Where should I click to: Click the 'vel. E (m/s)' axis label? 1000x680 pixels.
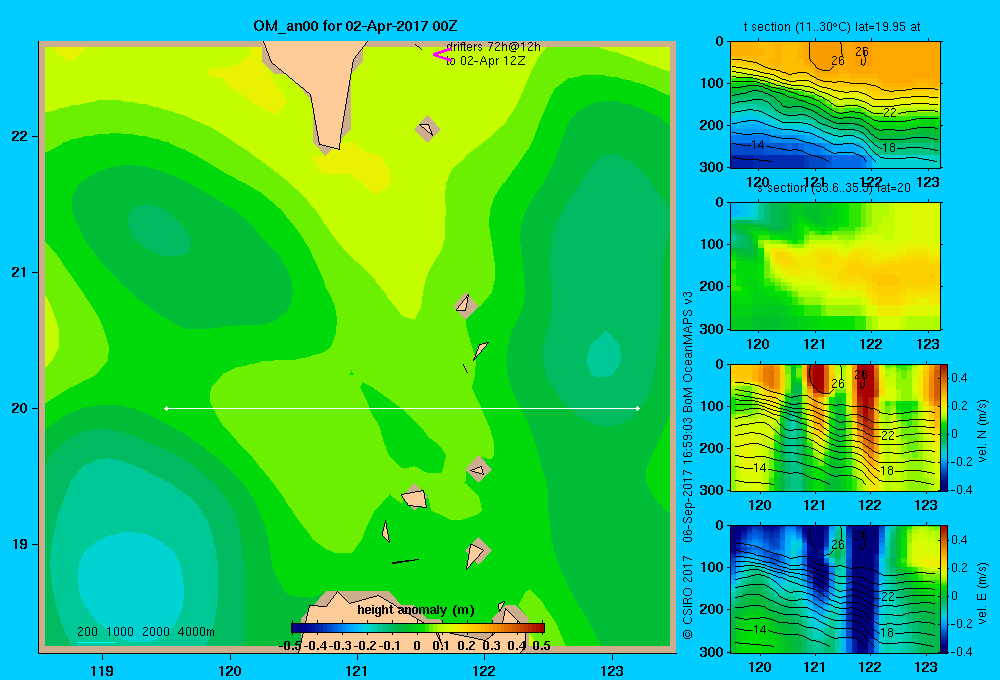[983, 593]
